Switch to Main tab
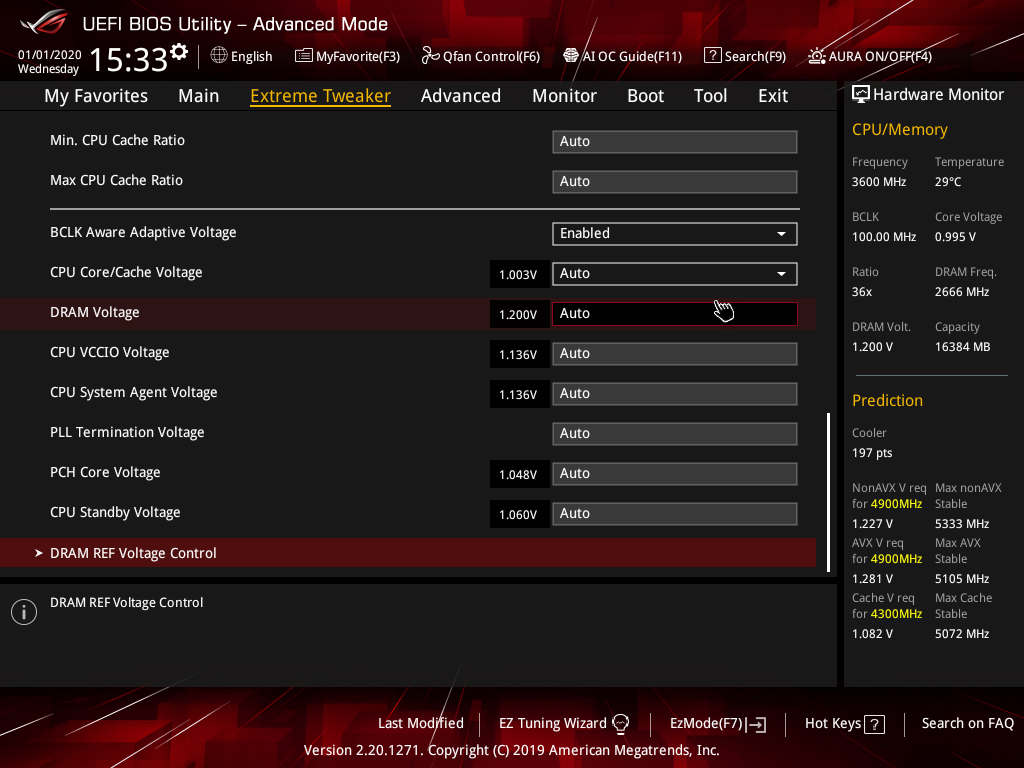Screen dimensions: 1024x768 (x=199, y=96)
